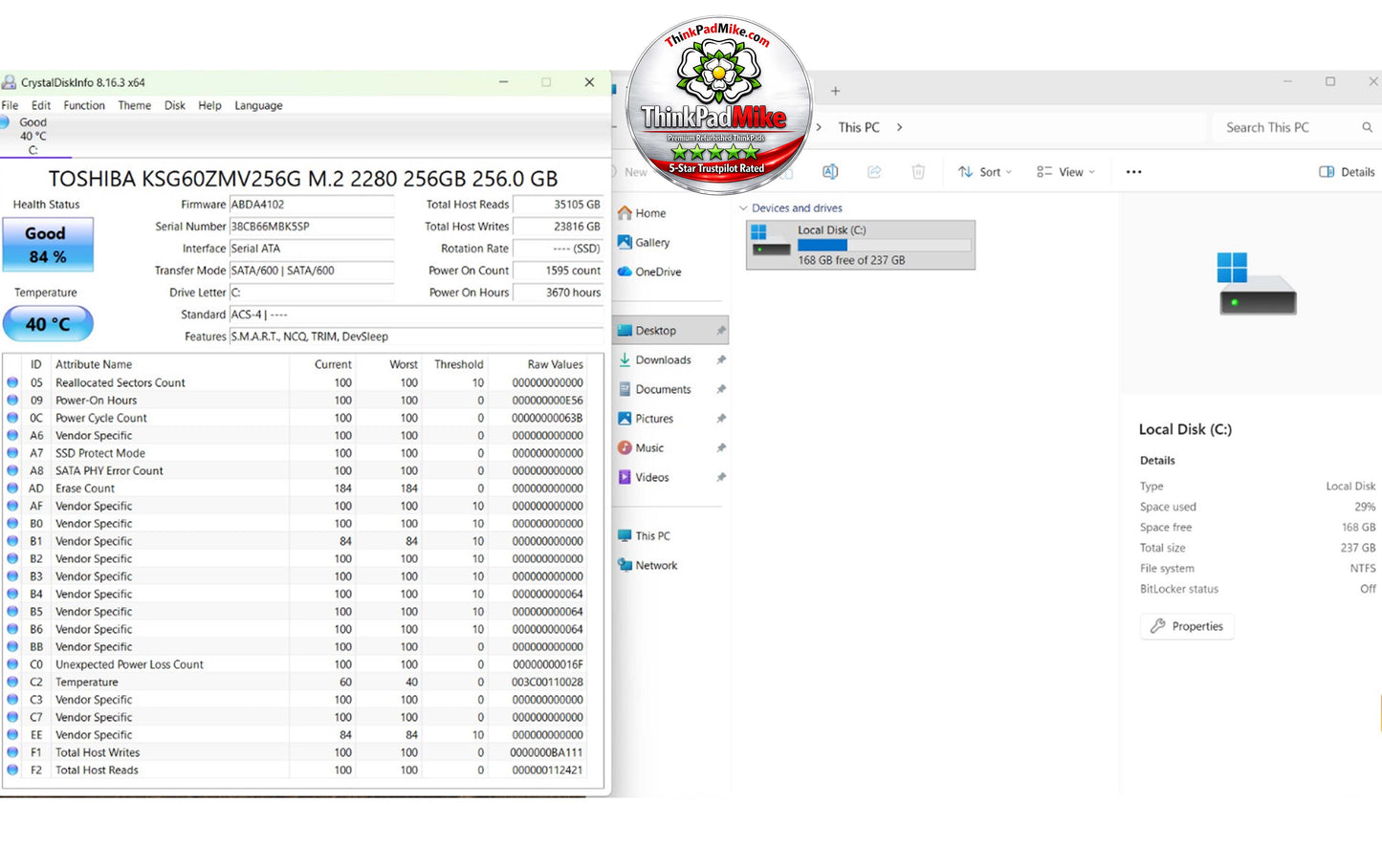Open the View dropdown in Explorer toolbar
Screen dimensions: 1382x868
1065,172
